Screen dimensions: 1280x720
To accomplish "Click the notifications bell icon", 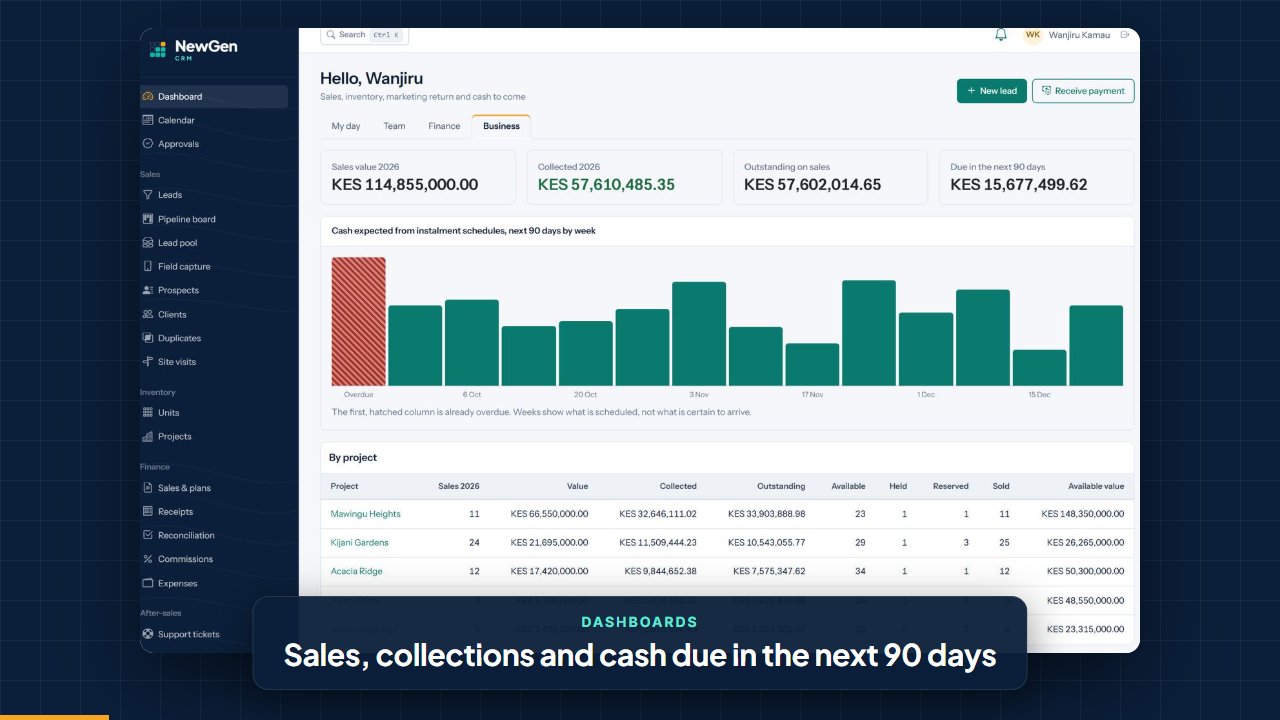I will (x=1001, y=35).
